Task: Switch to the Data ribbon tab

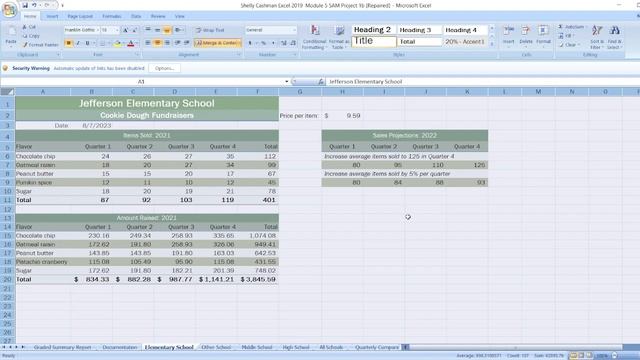Action: pos(136,16)
